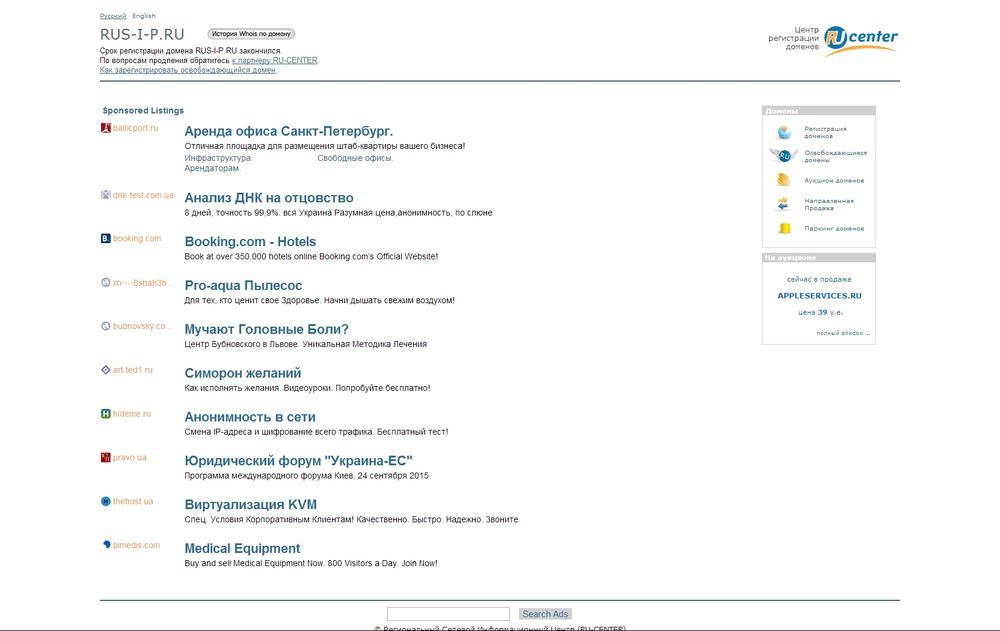This screenshot has width=1000, height=631.
Task: Click the bubnovsky.co domain text
Action: click(x=142, y=326)
